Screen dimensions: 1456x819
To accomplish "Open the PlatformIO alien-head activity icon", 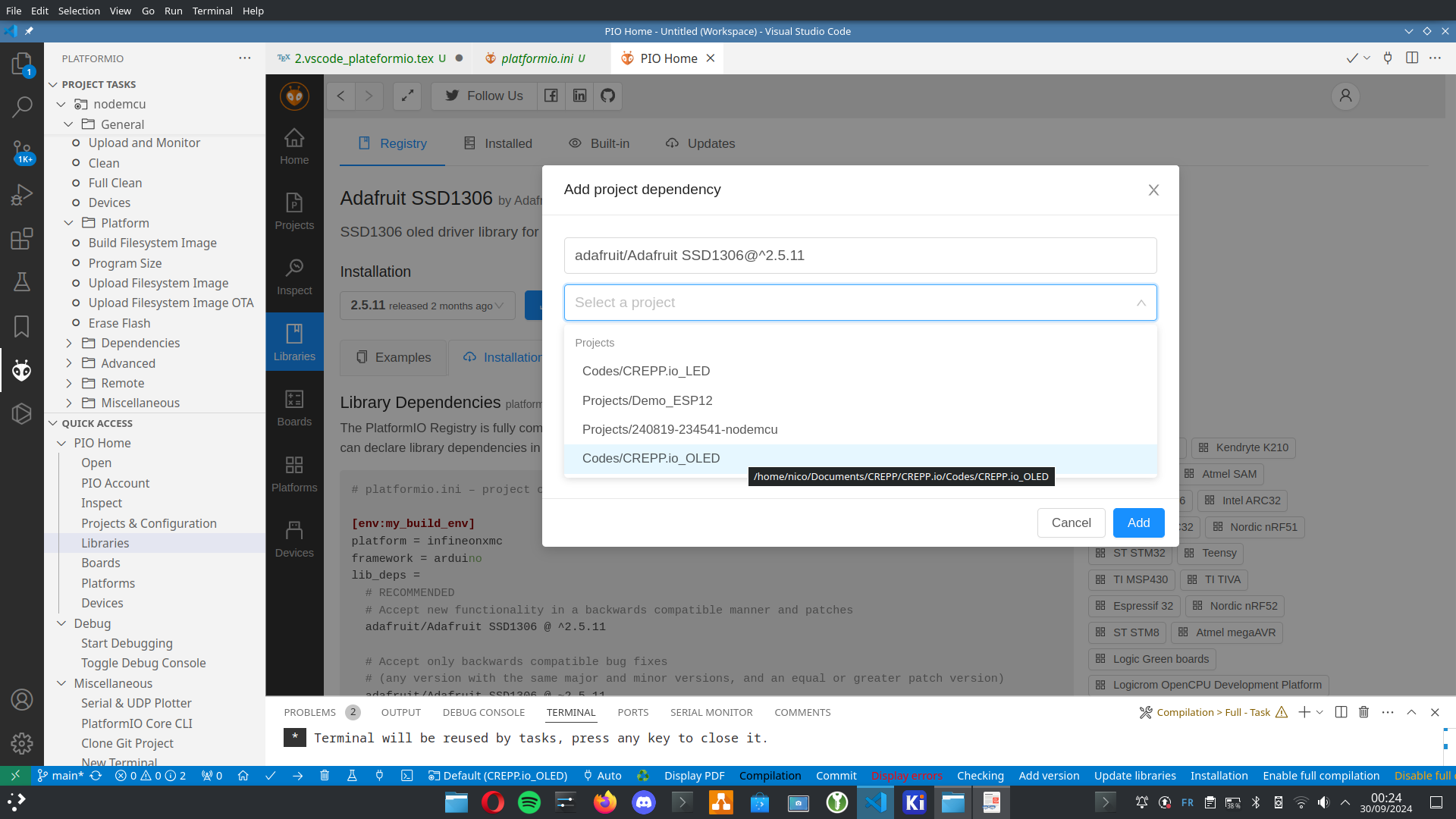I will pos(22,370).
